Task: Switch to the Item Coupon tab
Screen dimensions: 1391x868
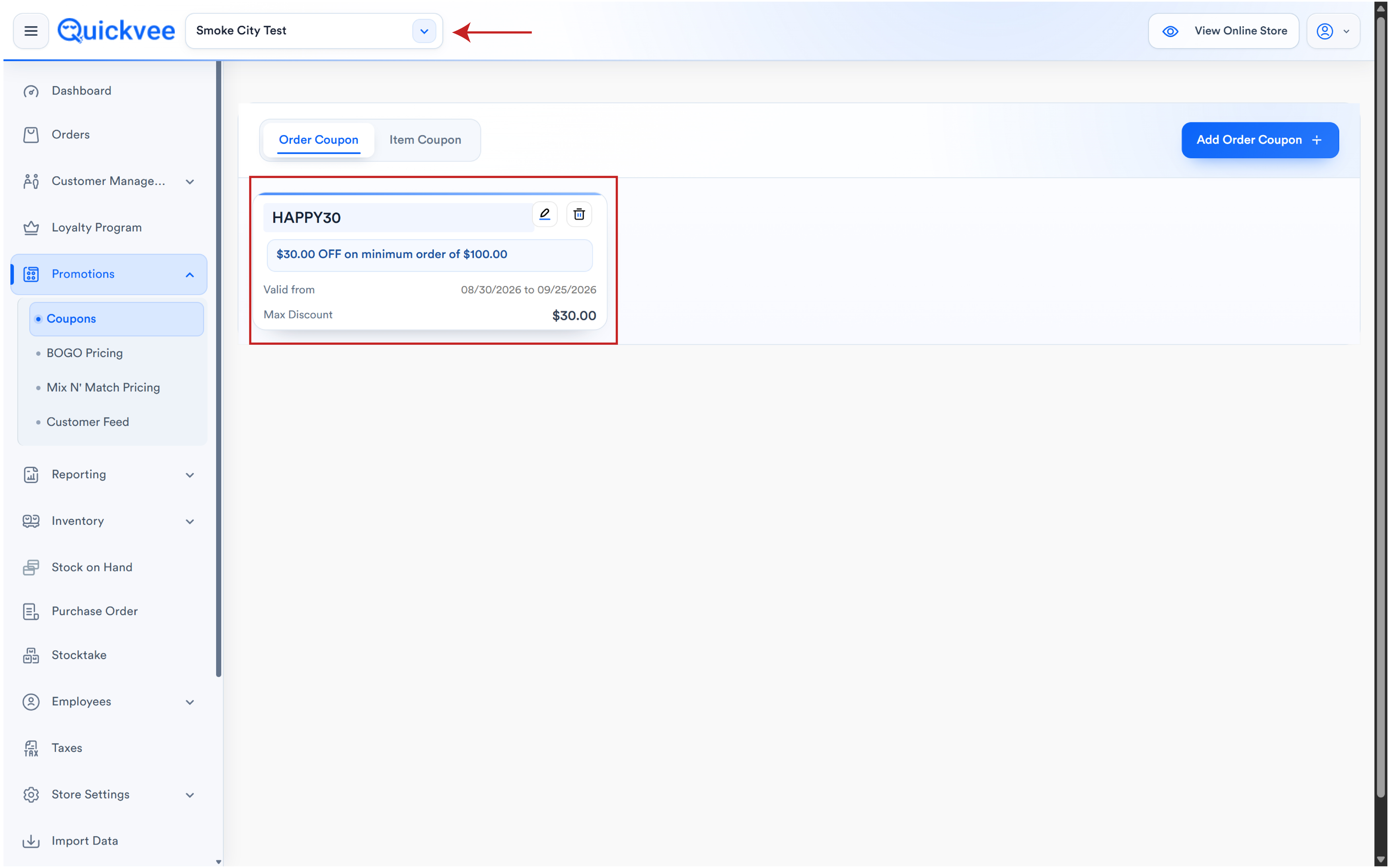Action: (425, 140)
